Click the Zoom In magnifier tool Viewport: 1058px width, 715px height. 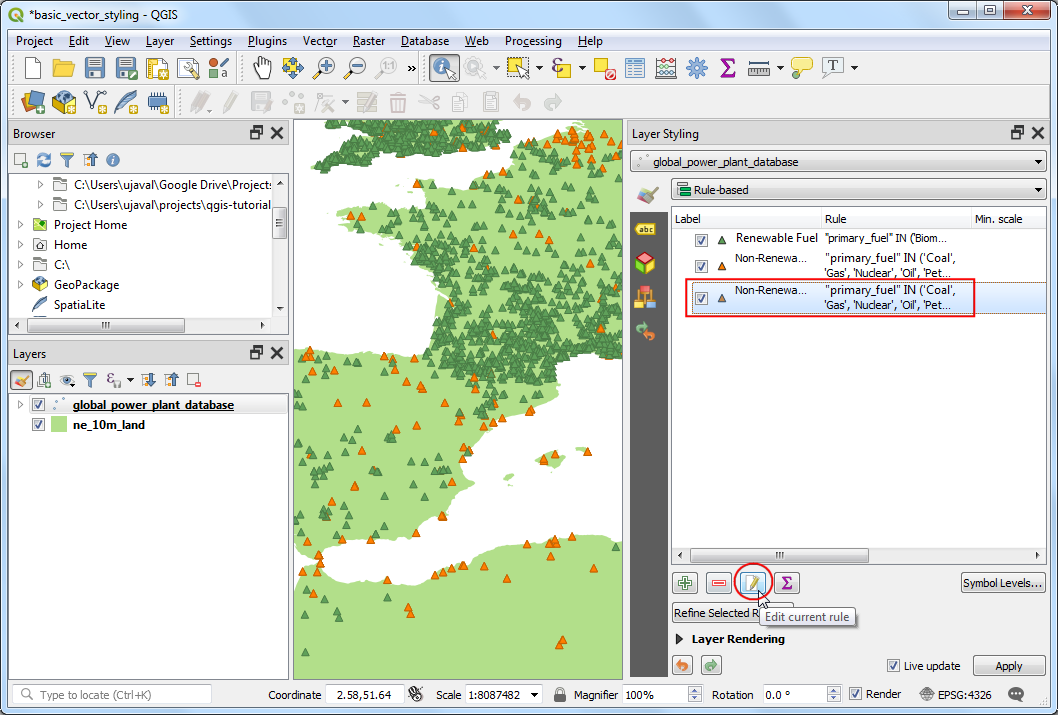click(324, 68)
